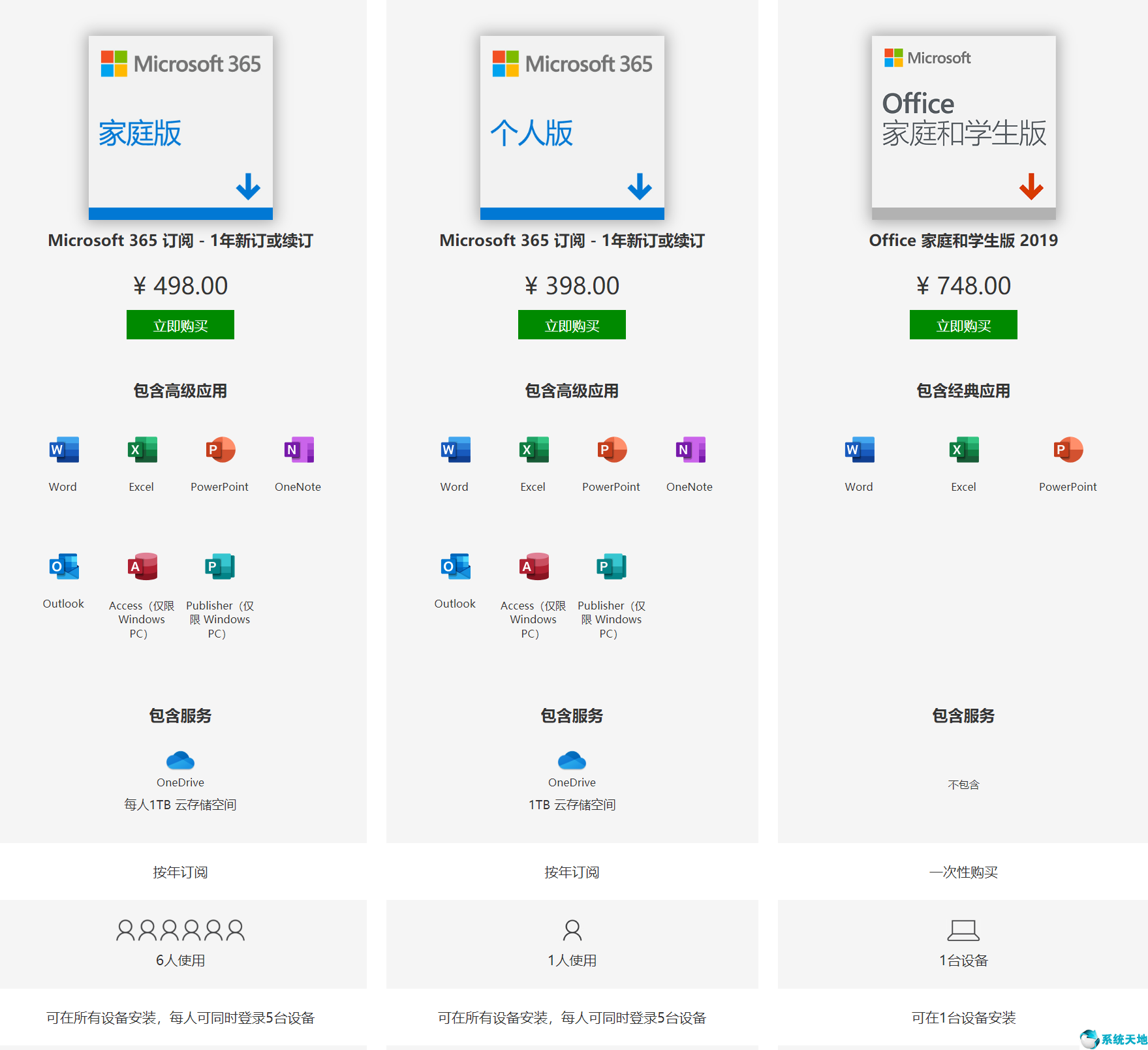Click the Outlook icon in the 家庭版 column
This screenshot has height=1050, width=1148.
point(64,566)
